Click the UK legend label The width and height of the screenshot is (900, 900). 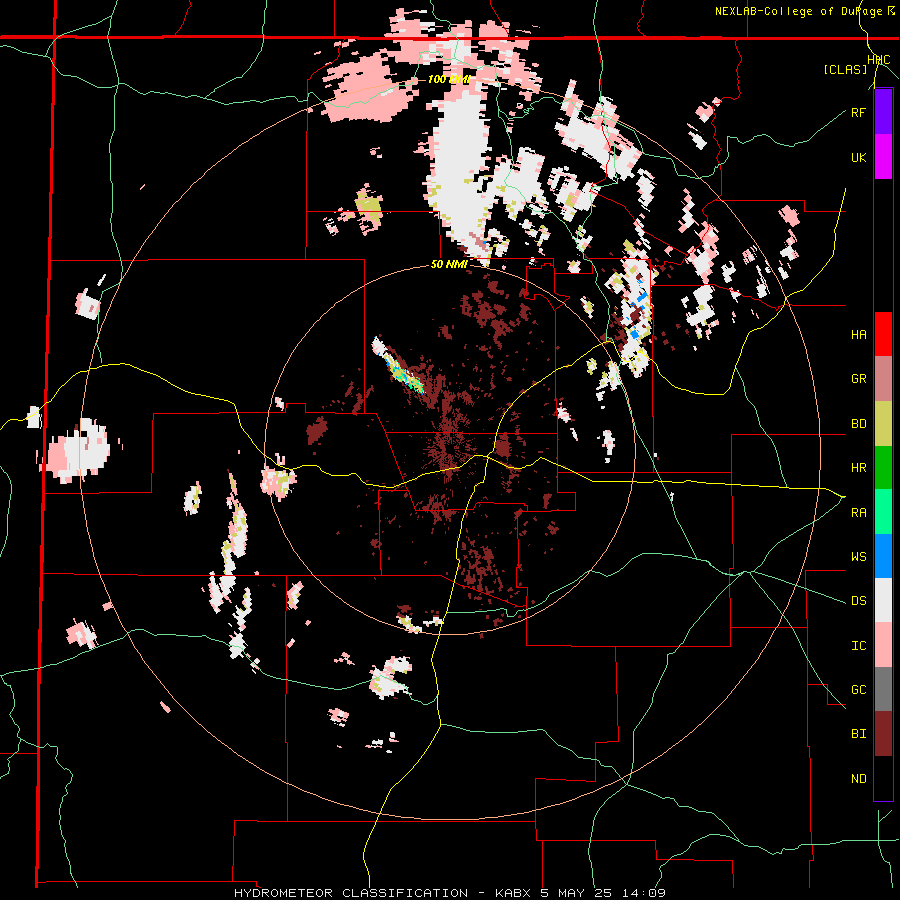(x=858, y=157)
